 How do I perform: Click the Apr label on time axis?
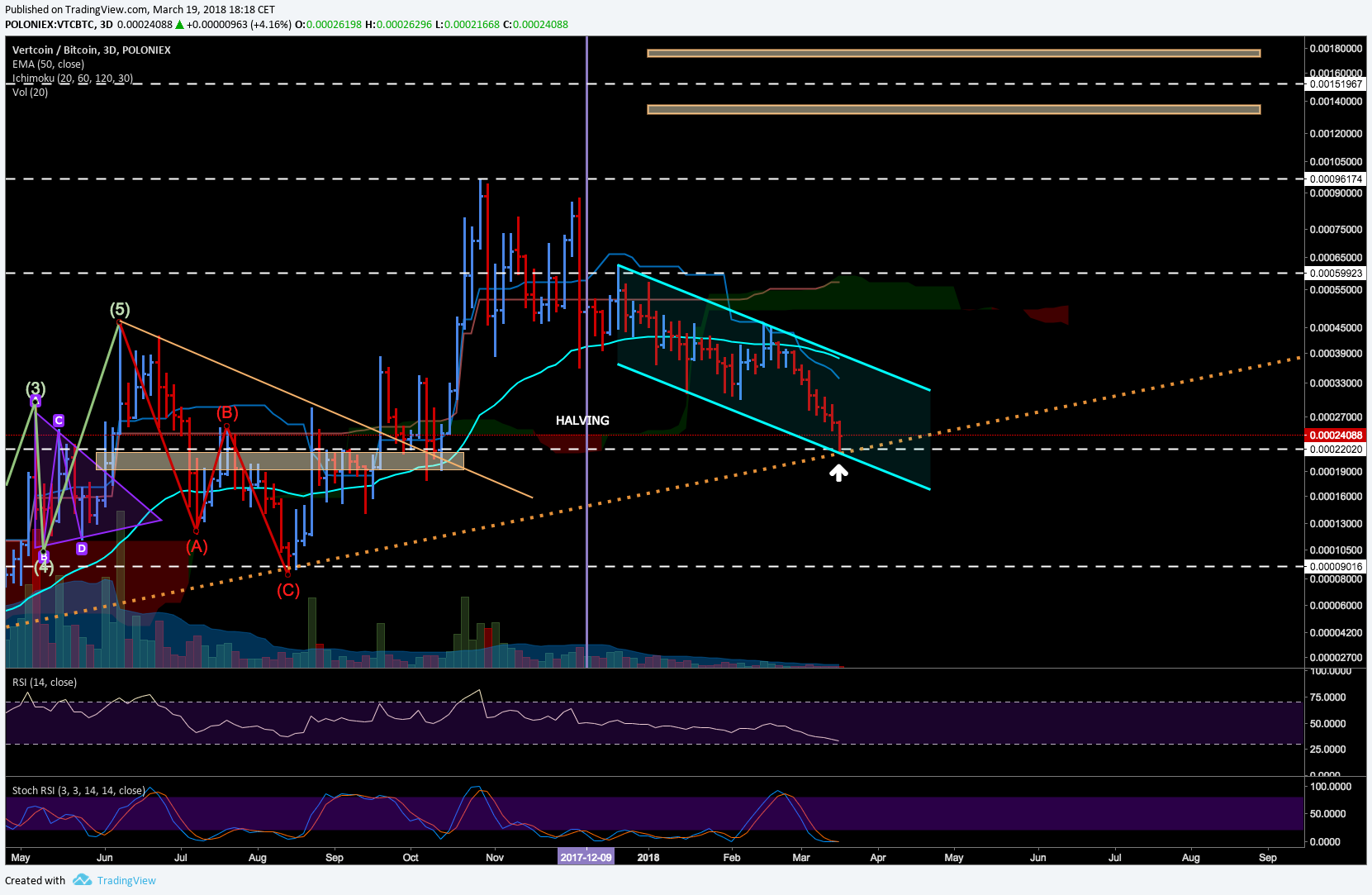coord(878,858)
